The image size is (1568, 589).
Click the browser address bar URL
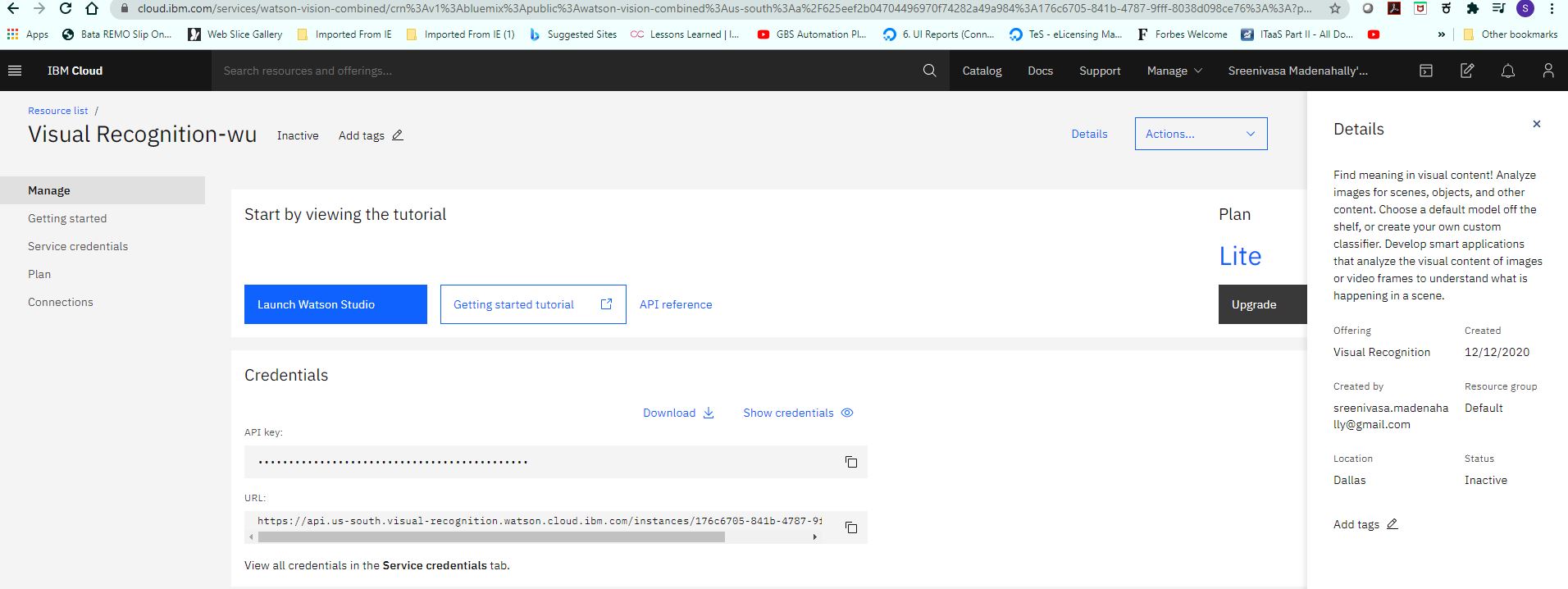[x=724, y=8]
